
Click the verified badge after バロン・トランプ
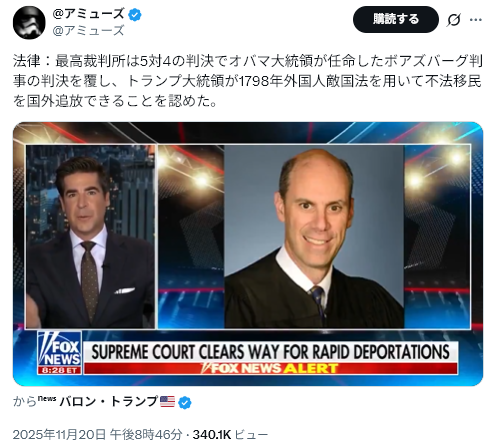click(185, 403)
